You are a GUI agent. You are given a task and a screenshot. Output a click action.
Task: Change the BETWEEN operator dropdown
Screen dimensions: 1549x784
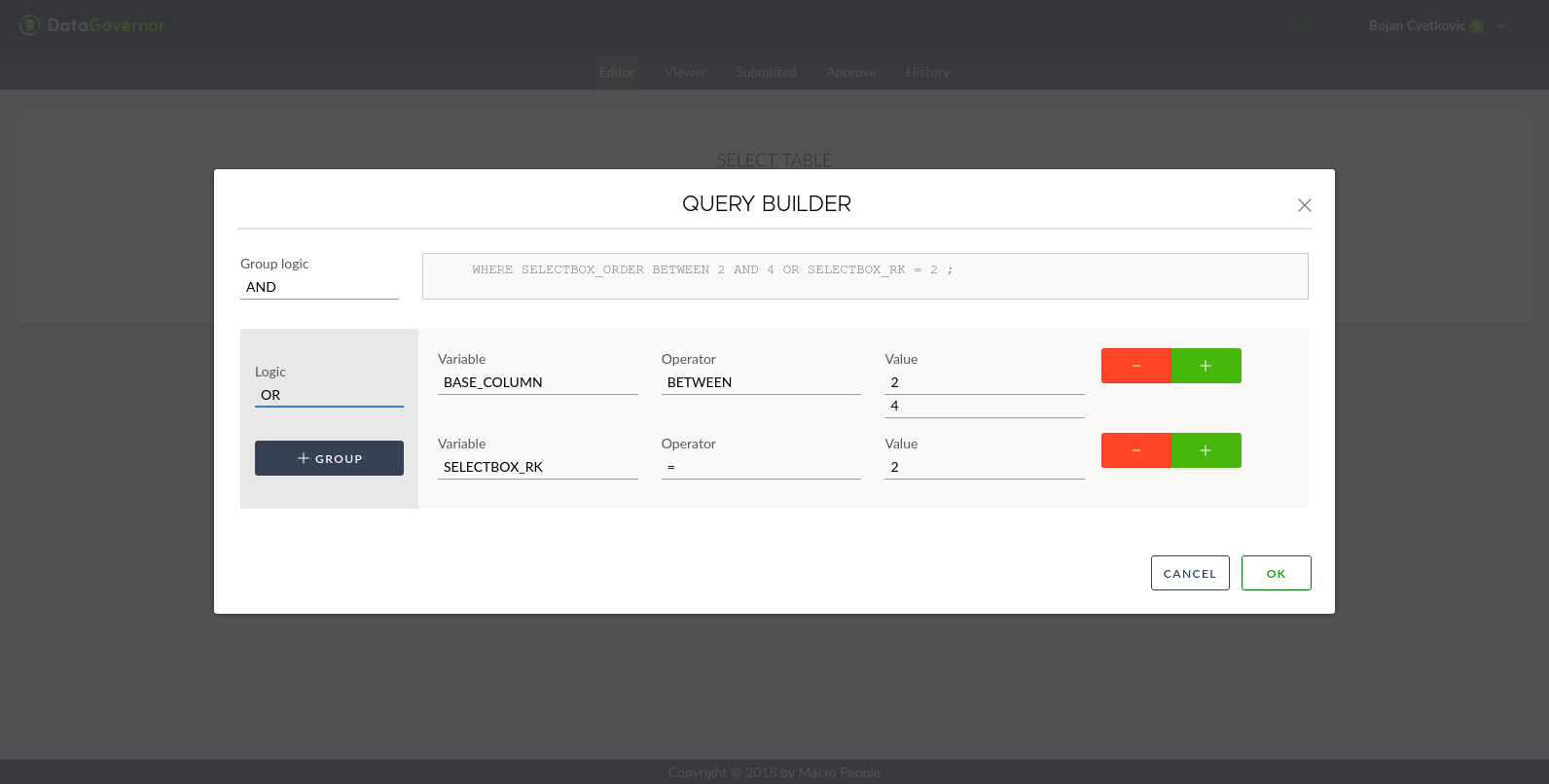click(x=761, y=382)
